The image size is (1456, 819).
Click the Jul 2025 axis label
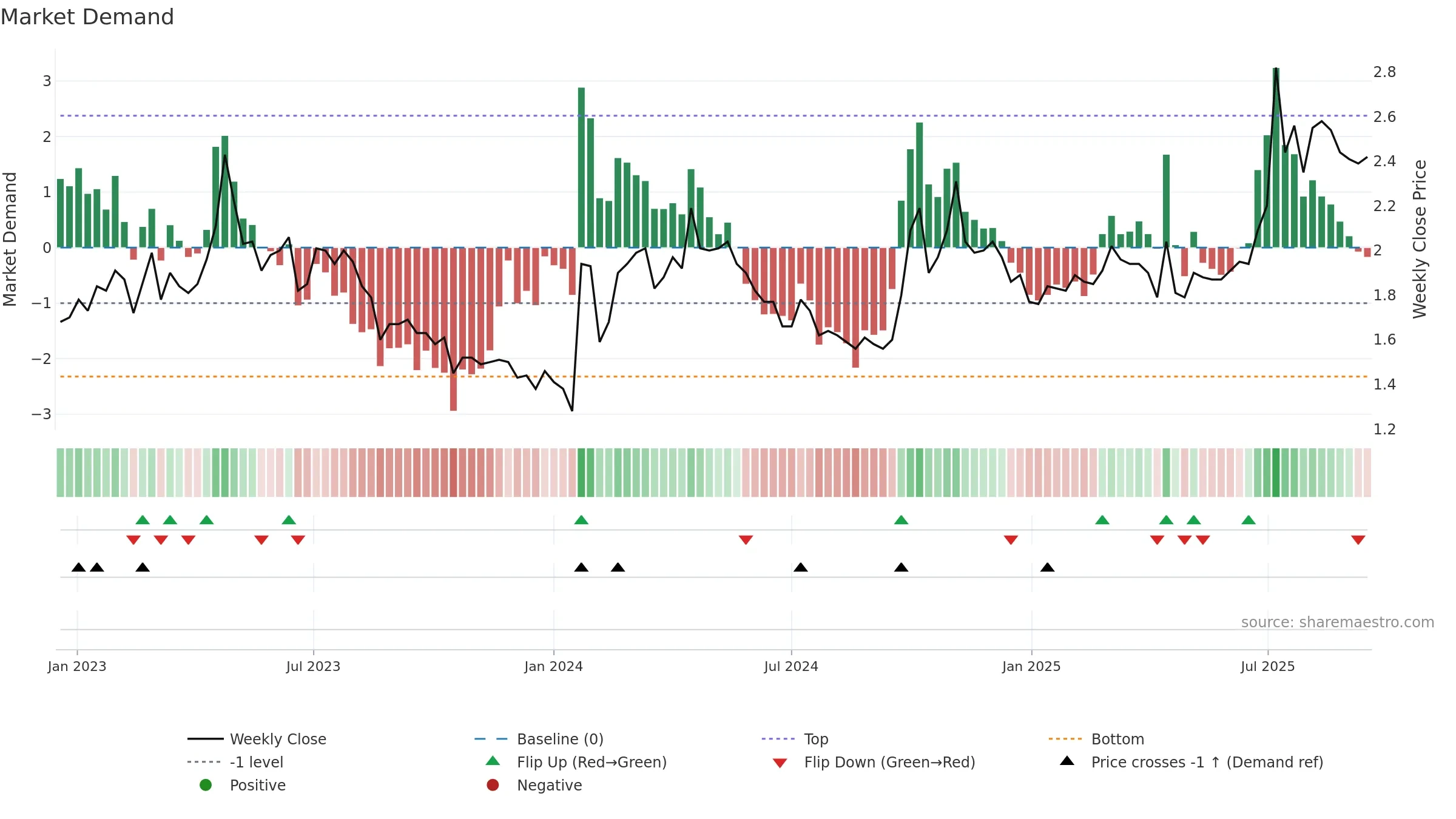pos(1267,666)
